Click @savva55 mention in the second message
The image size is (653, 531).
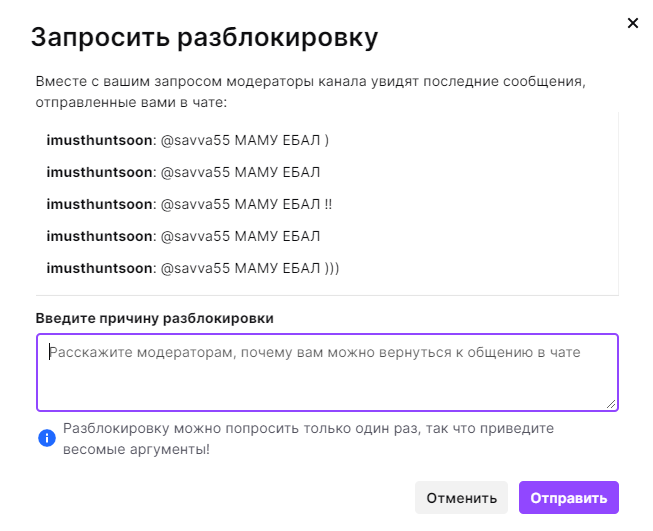195,172
